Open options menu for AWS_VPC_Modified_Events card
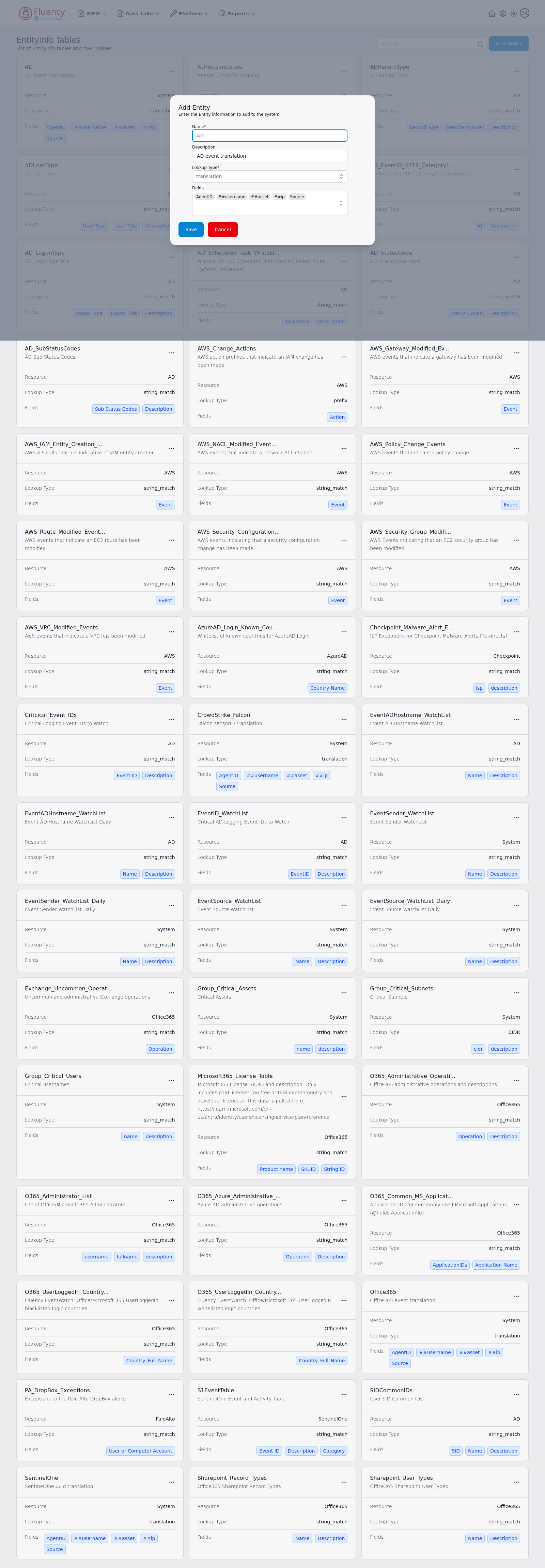 [172, 632]
